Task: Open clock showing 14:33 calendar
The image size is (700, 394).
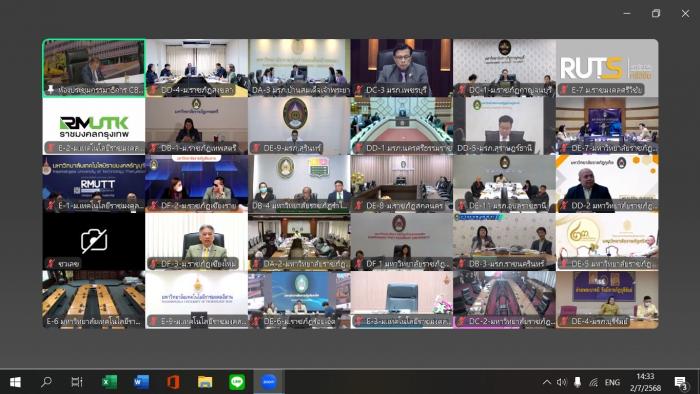Action: pos(646,382)
